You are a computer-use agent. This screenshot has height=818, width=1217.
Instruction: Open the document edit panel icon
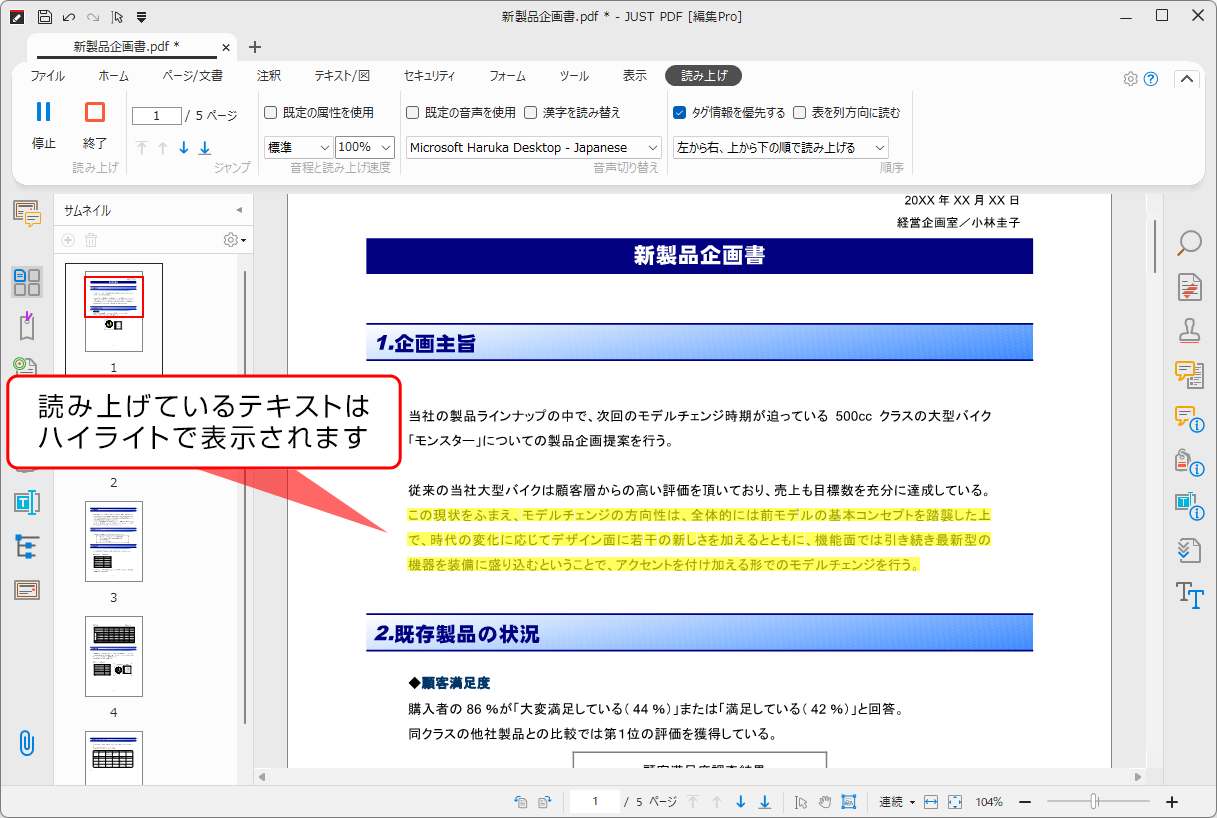point(1189,287)
